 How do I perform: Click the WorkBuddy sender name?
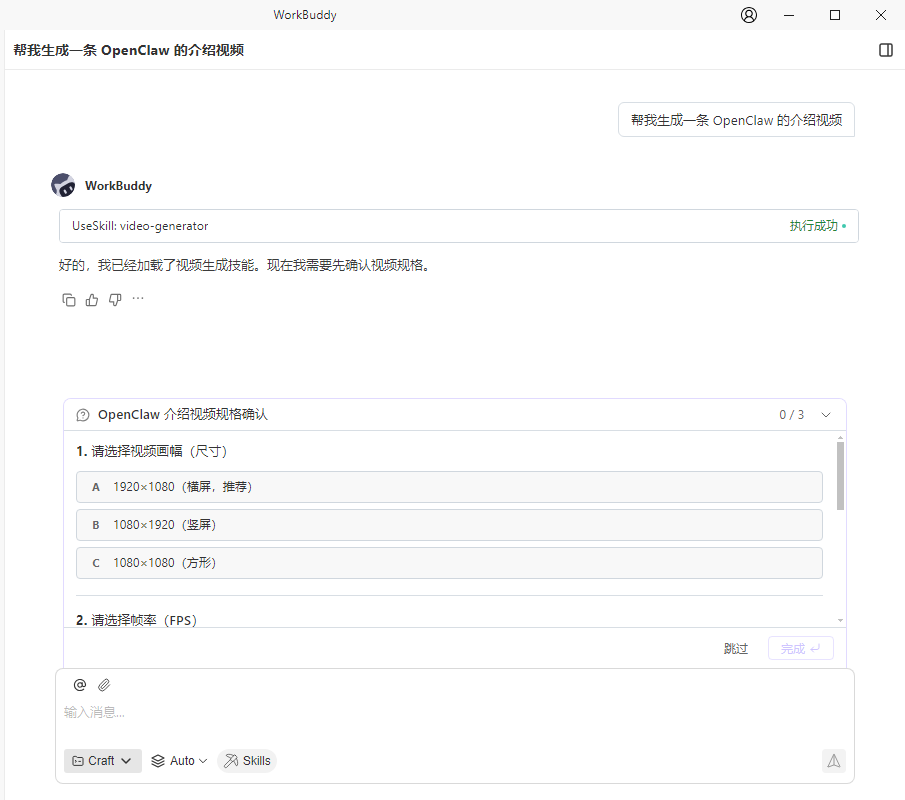[x=118, y=186]
